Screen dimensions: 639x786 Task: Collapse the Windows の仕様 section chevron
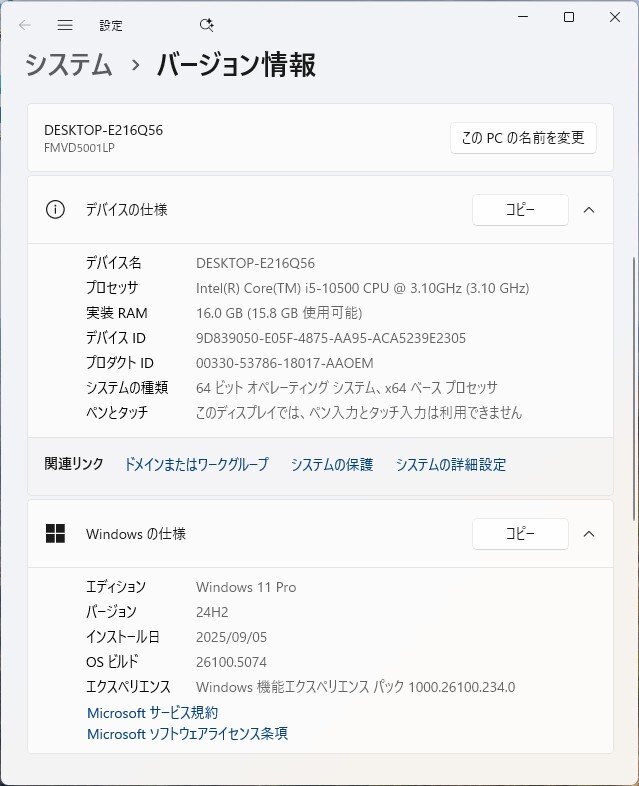tap(589, 534)
